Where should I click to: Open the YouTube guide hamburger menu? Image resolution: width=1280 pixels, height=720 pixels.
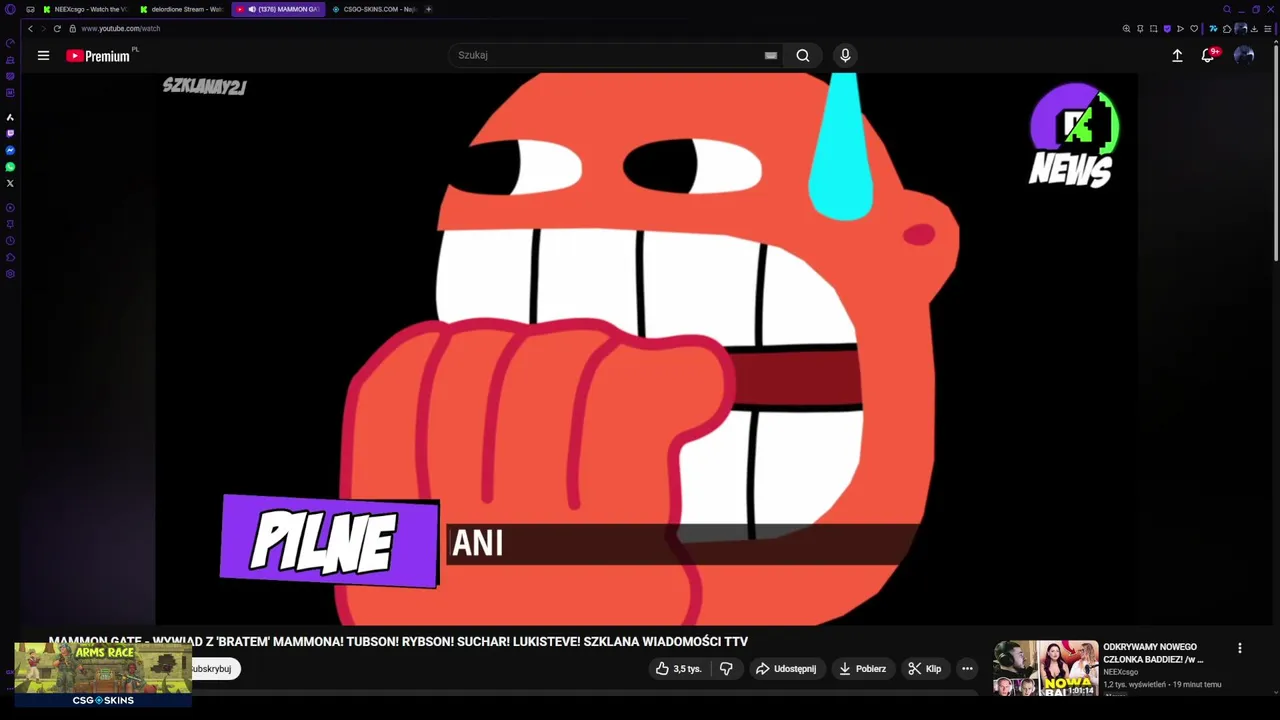(43, 56)
